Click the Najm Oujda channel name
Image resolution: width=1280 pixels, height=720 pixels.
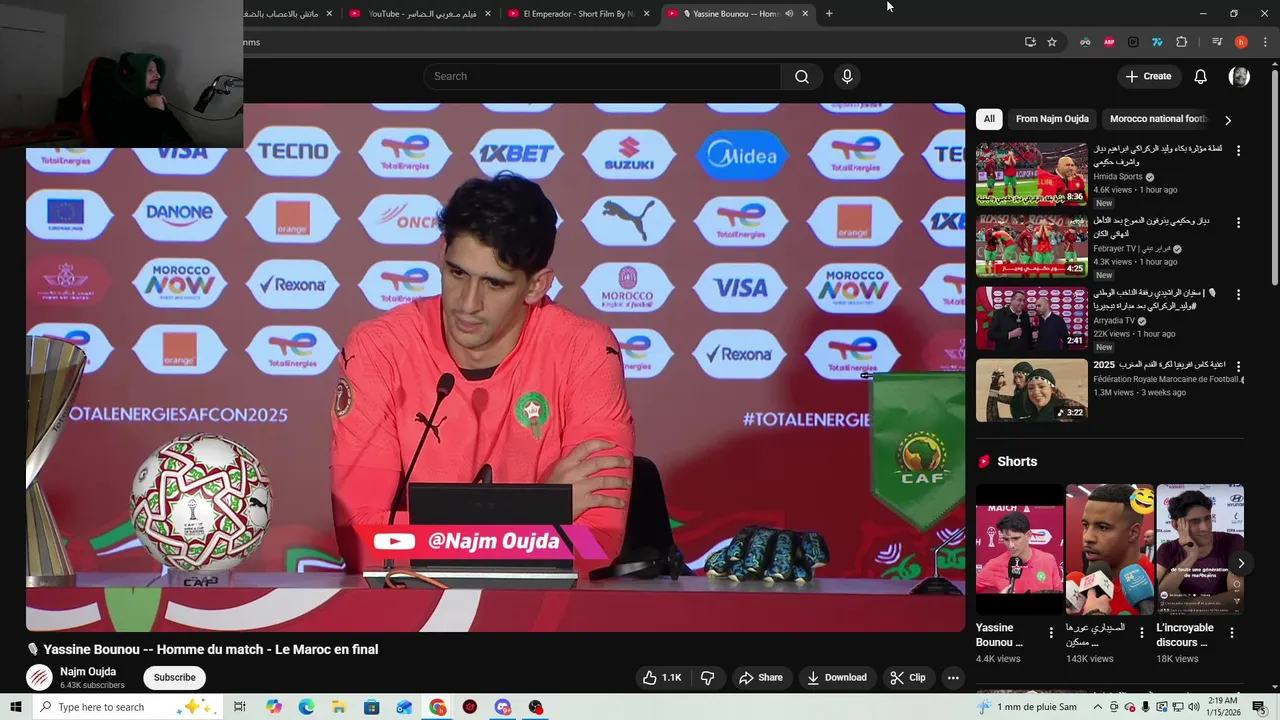[x=88, y=672]
